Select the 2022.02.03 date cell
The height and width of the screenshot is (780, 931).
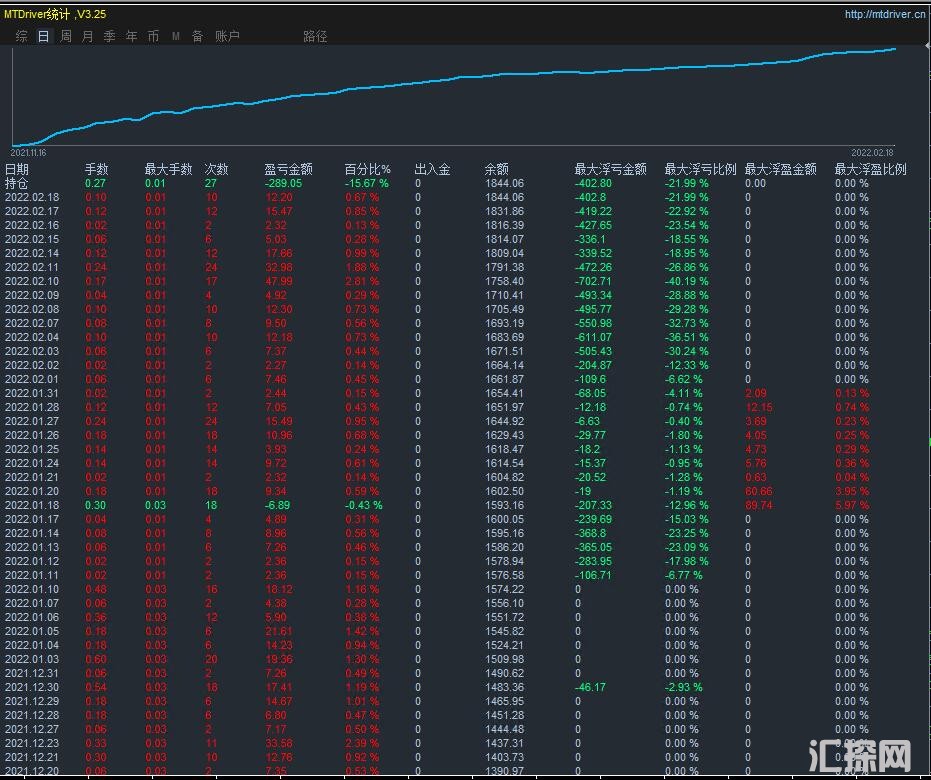point(32,351)
